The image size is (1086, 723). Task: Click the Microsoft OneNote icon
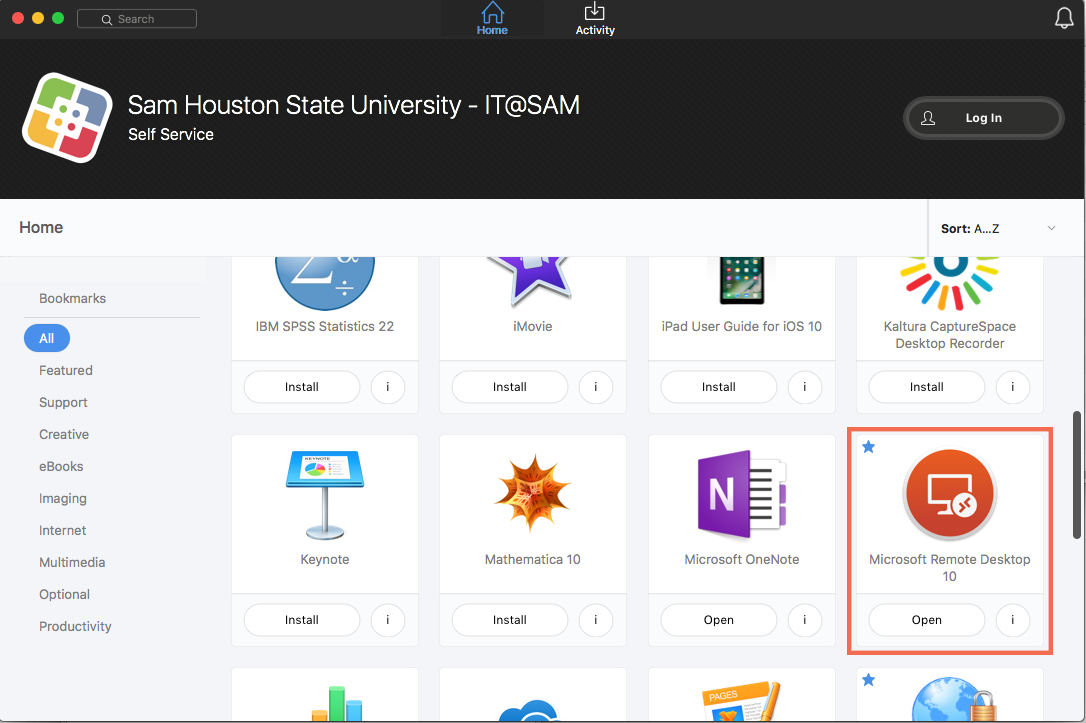tap(742, 494)
